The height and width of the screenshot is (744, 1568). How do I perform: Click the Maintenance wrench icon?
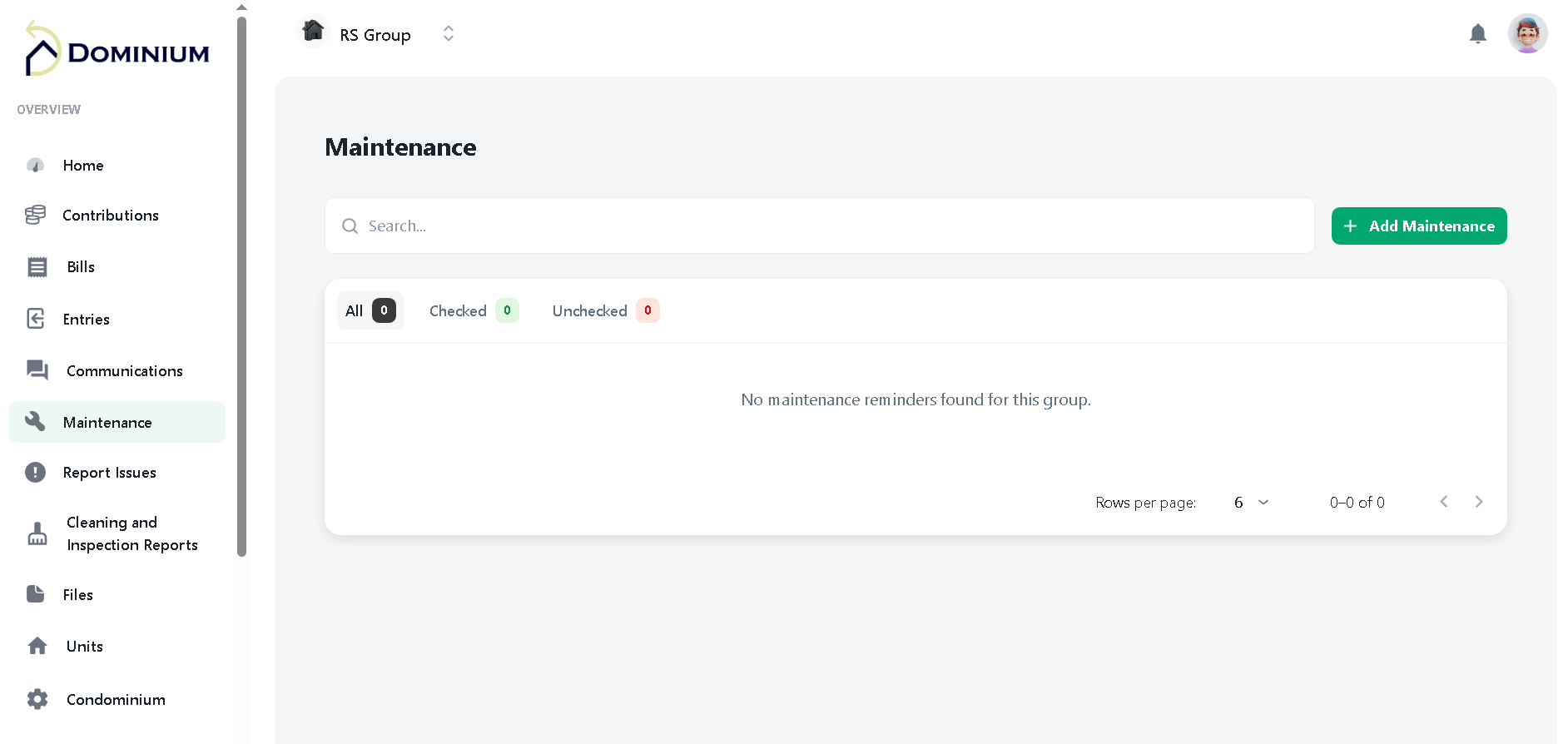(35, 421)
